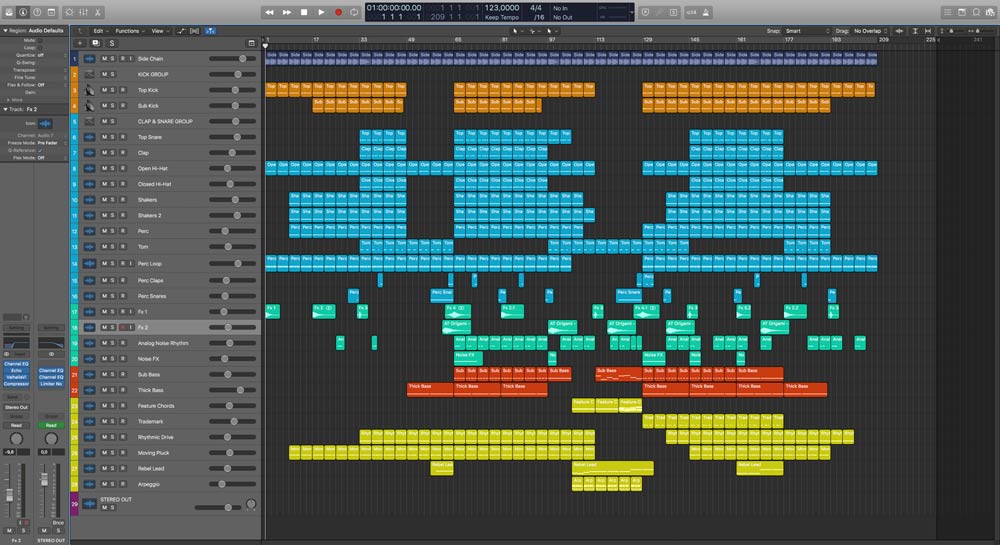Open the Functions menu
The height and width of the screenshot is (545, 1000).
point(127,31)
